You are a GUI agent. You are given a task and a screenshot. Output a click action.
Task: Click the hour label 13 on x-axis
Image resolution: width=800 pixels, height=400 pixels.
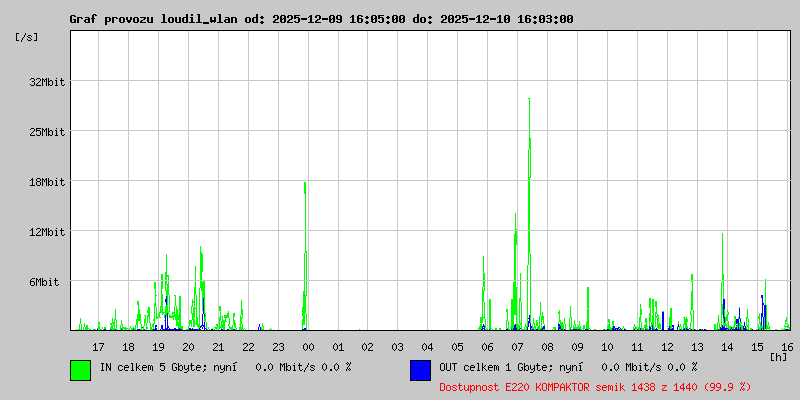[x=697, y=347]
